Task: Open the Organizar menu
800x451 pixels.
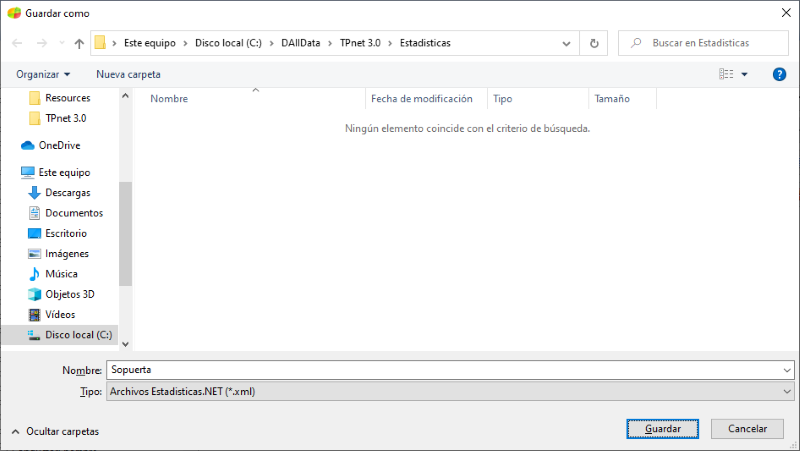Action: [43, 74]
